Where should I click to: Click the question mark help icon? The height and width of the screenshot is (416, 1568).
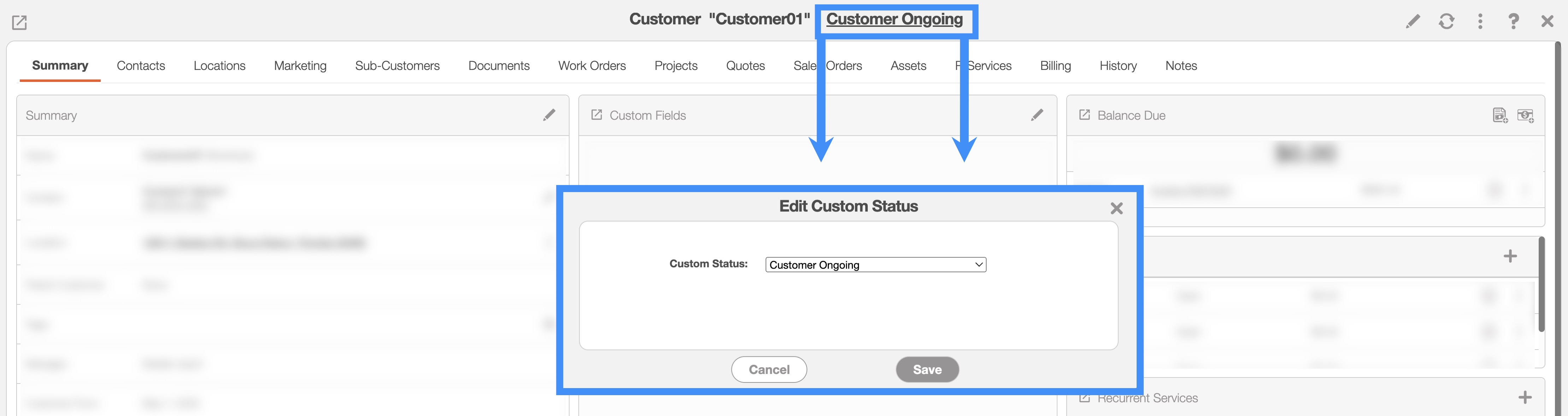1513,22
